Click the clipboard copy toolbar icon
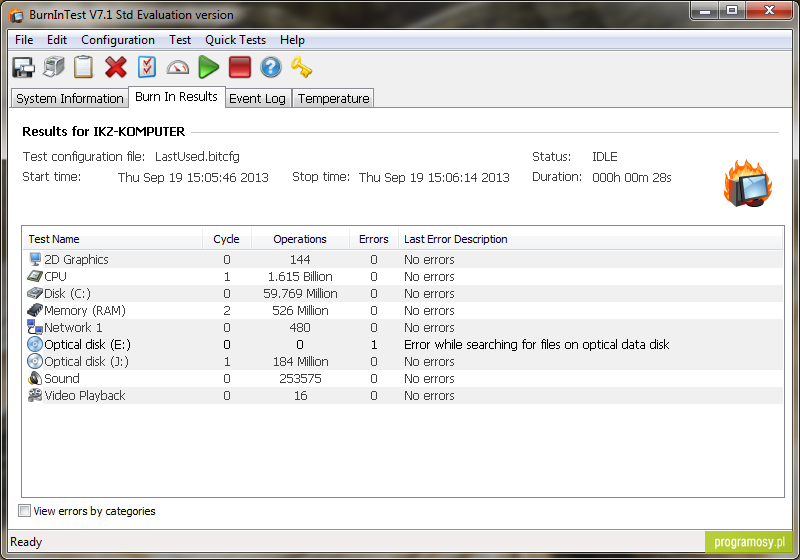This screenshot has height=560, width=800. click(84, 67)
